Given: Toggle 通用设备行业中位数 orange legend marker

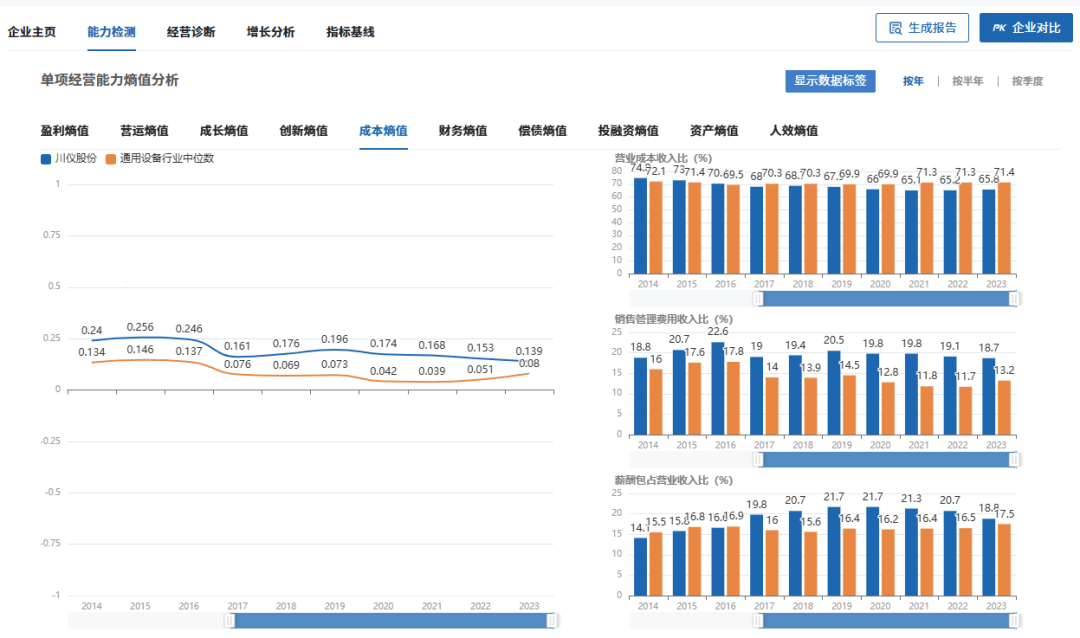Looking at the screenshot, I should 111,158.
